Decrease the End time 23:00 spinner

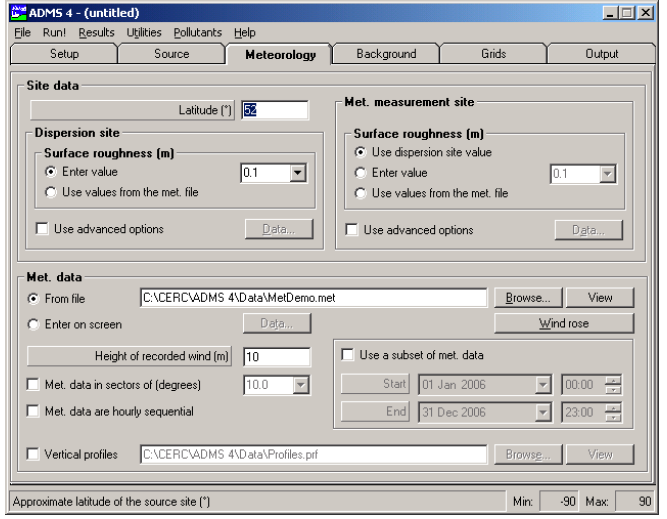pyautogui.click(x=613, y=417)
